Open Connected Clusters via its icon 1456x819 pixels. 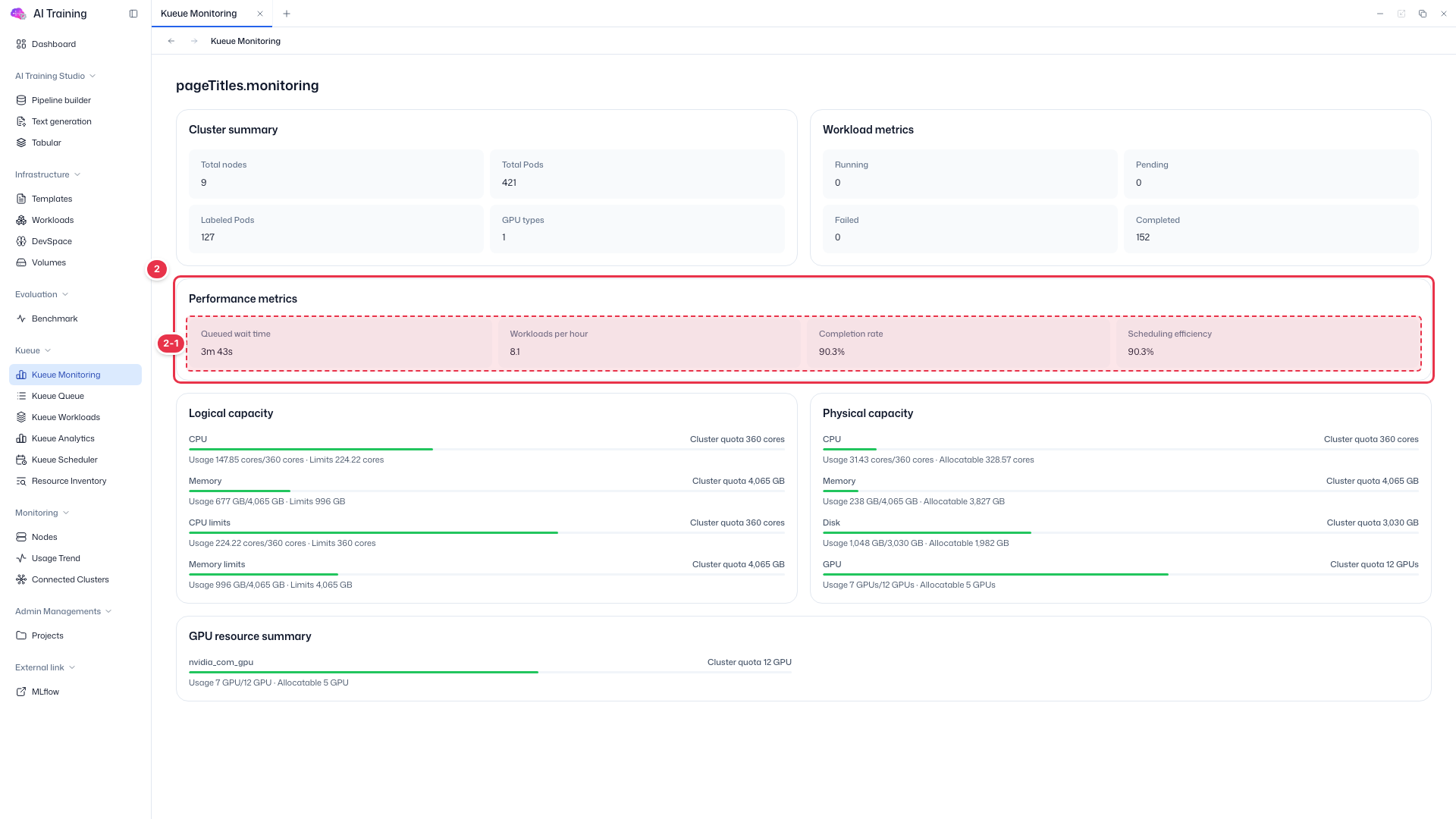click(21, 579)
